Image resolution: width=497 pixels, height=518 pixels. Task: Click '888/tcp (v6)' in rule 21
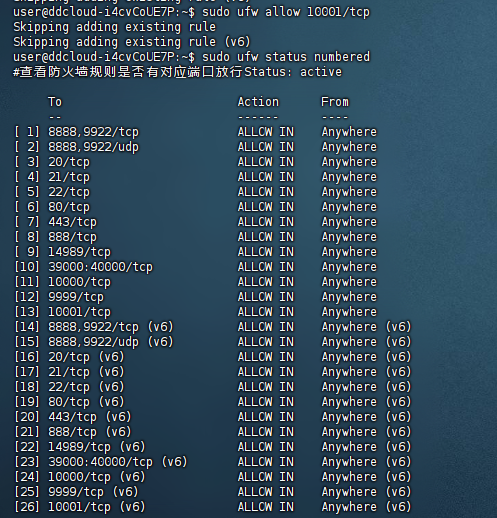(90, 432)
